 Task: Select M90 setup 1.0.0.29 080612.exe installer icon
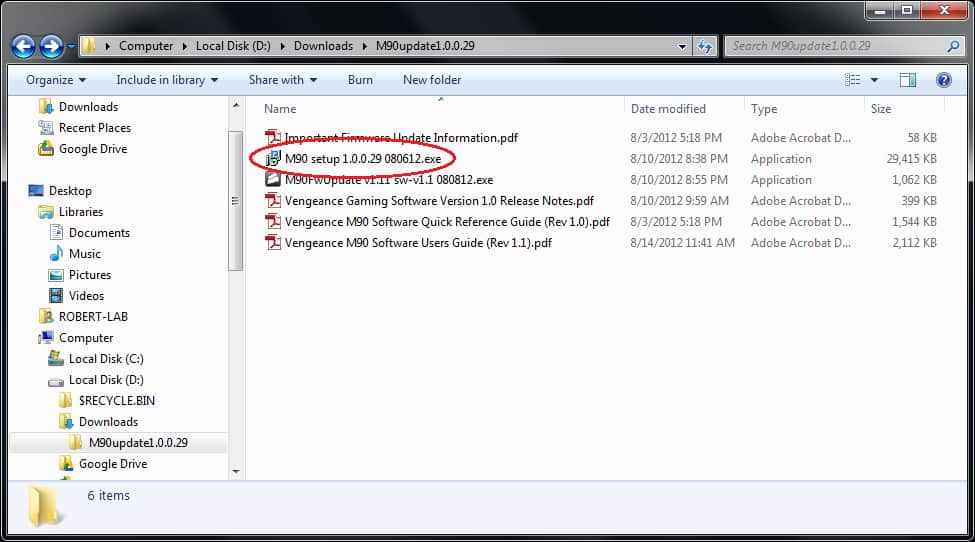pos(272,158)
